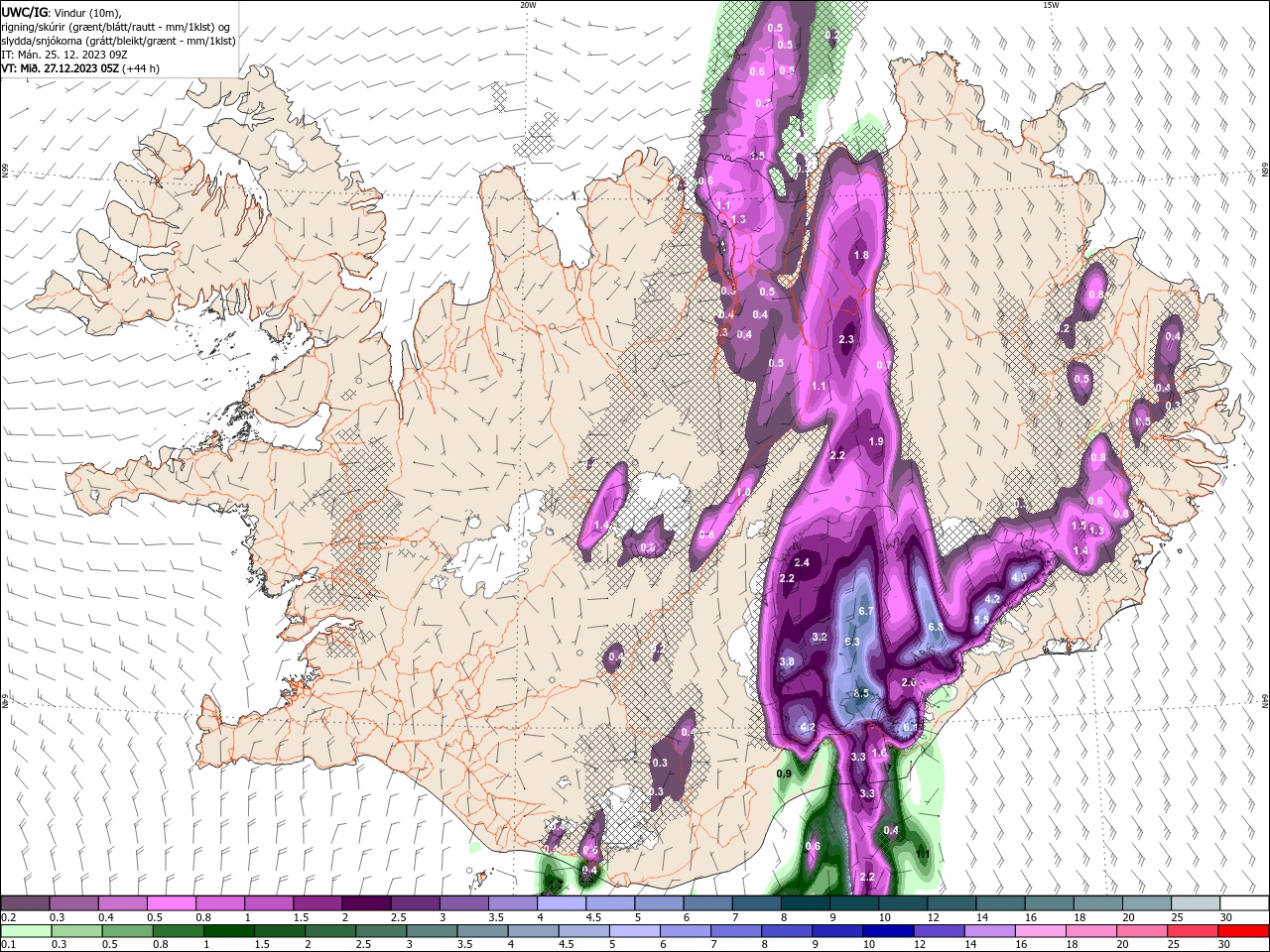Select the 1.6 value near the south coast
Screen dimensions: 1270x952
879,754
